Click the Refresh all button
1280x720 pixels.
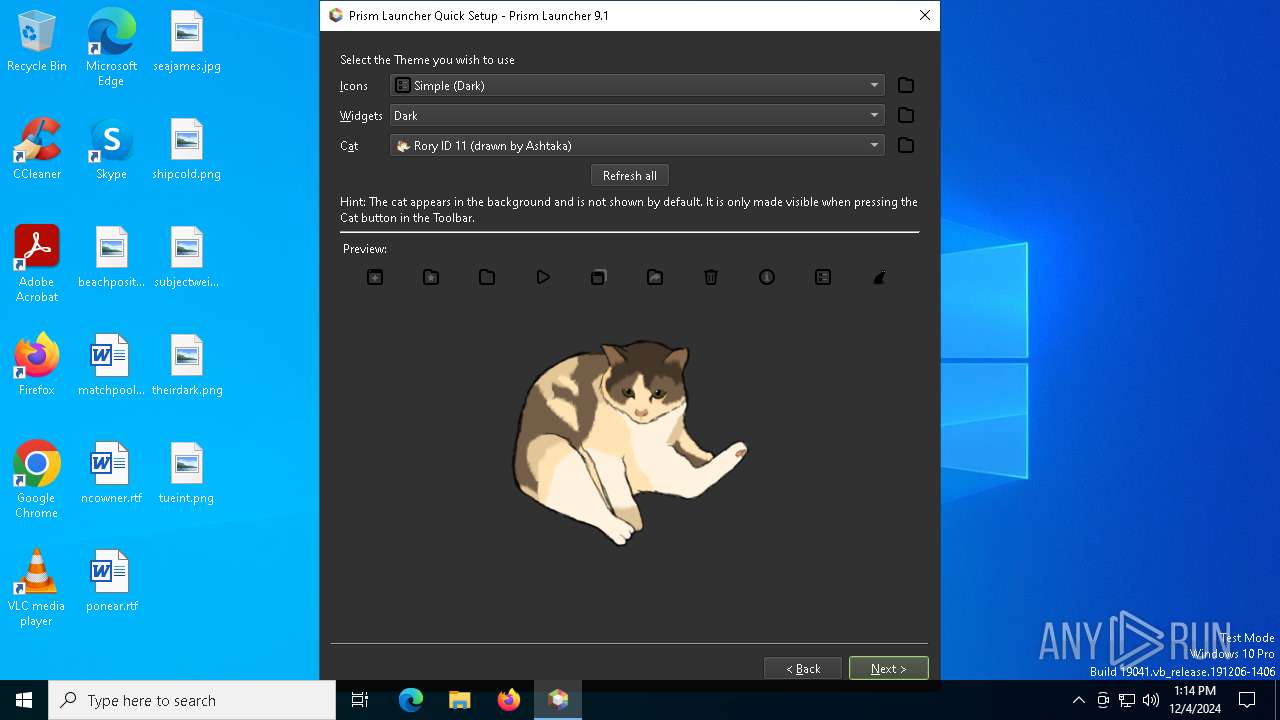[630, 175]
